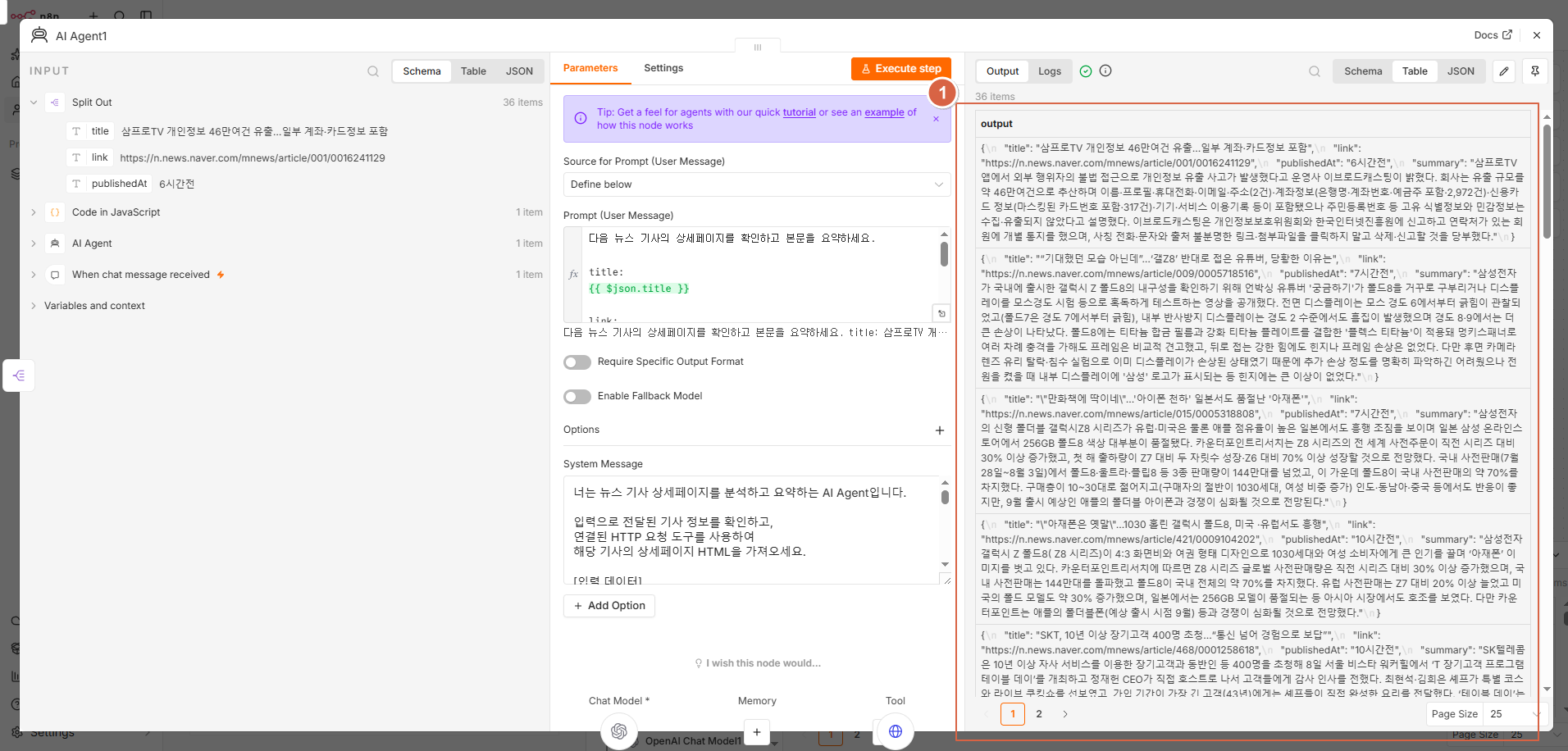
Task: Click the drag handle above parameters
Action: (758, 47)
